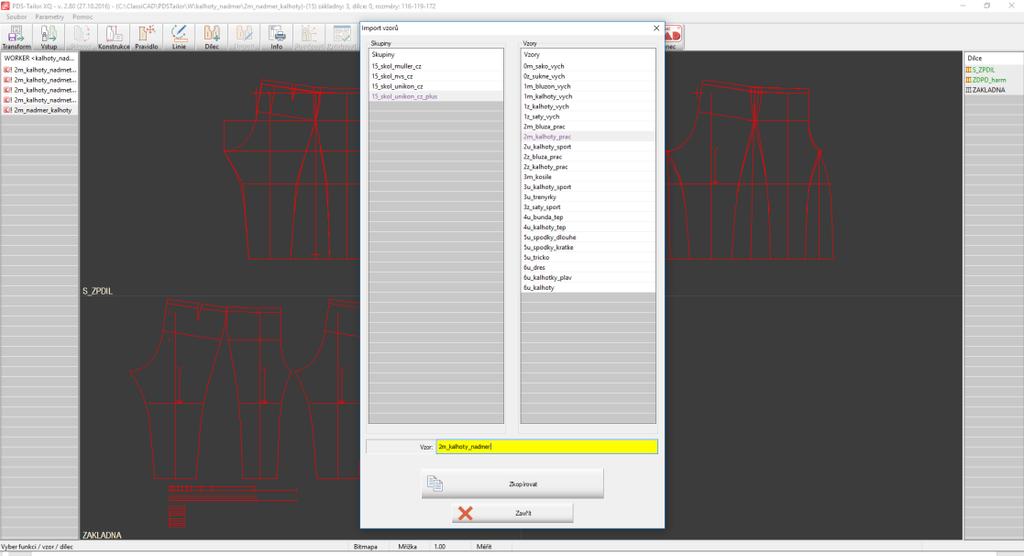Screen dimensions: 1024x556
Task: Select the Pravidlo toolbar icon
Action: pos(146,37)
